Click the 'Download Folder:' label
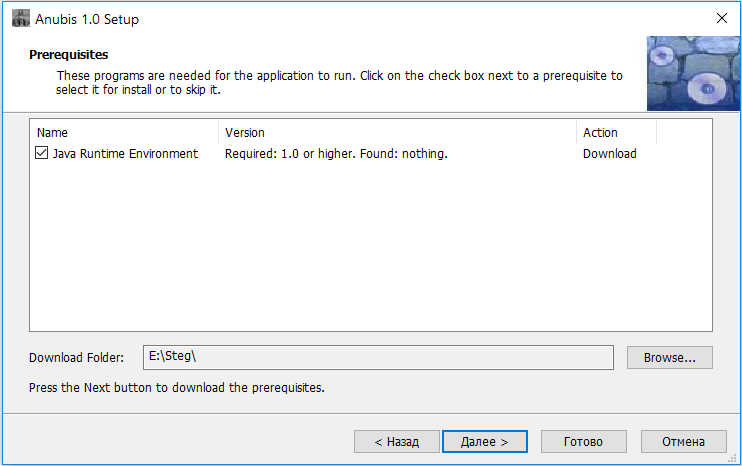Screen dimensions: 742x466 (x=77, y=358)
